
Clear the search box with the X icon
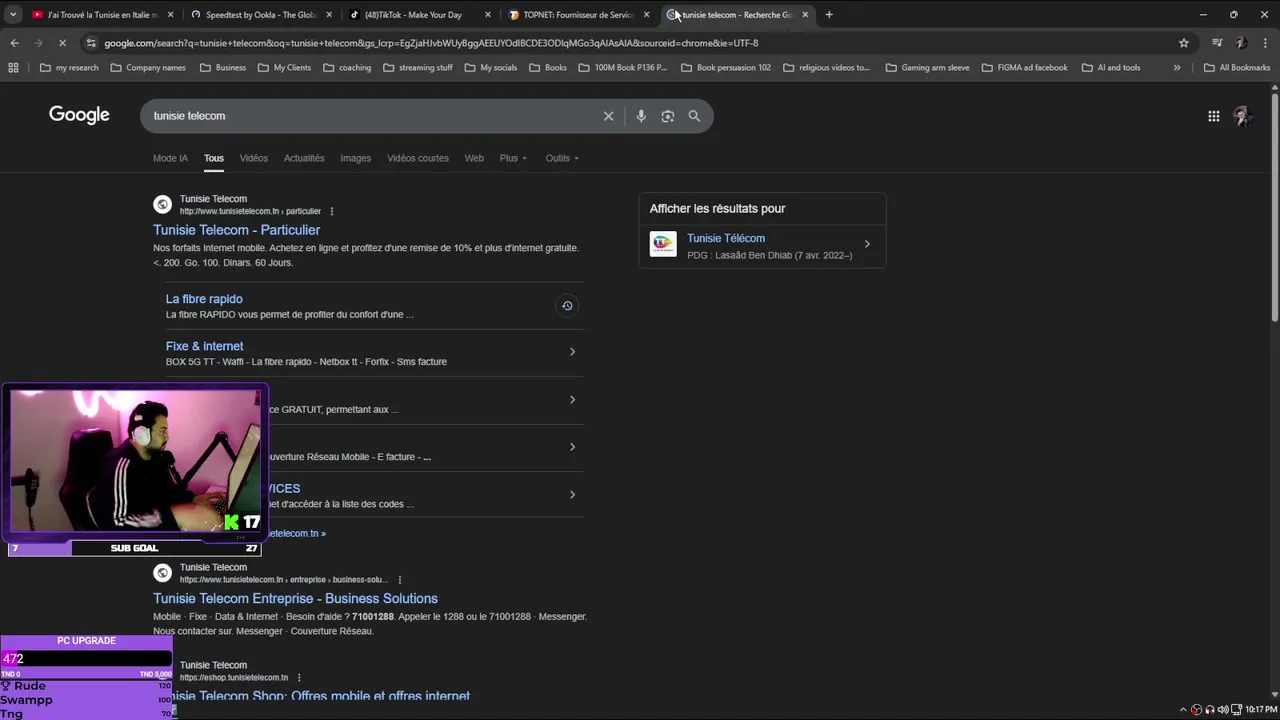coord(608,116)
